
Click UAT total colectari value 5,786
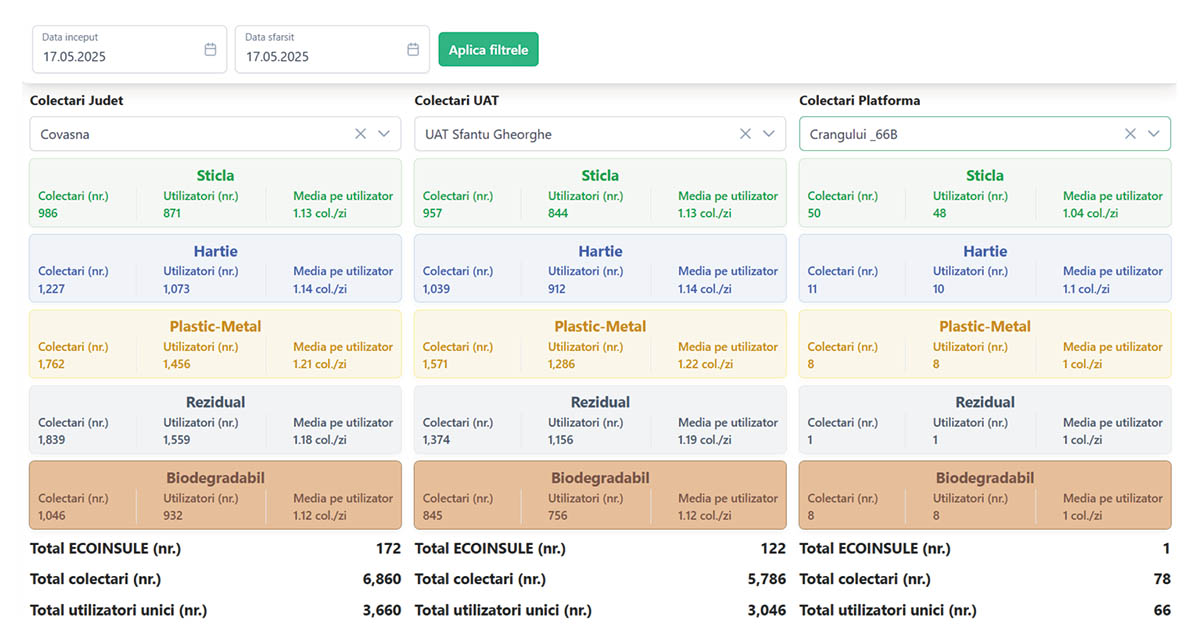[x=766, y=579]
